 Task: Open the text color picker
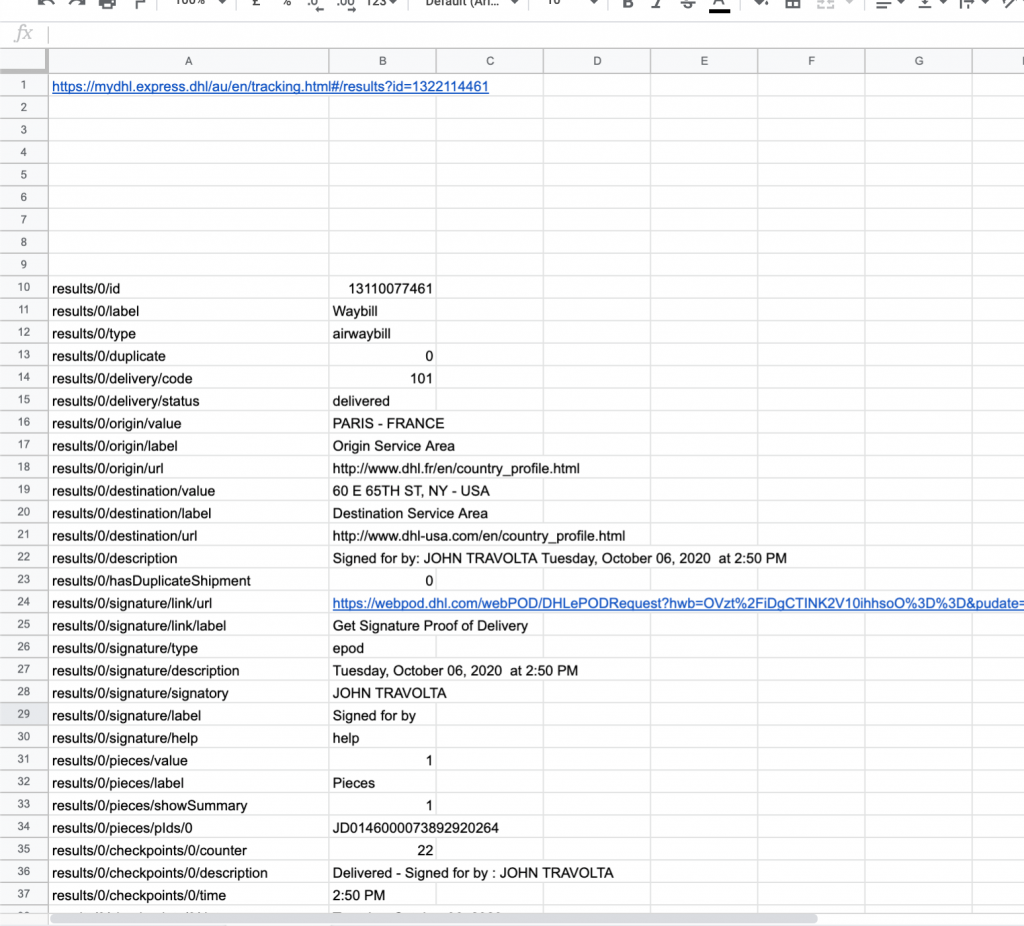[x=718, y=4]
